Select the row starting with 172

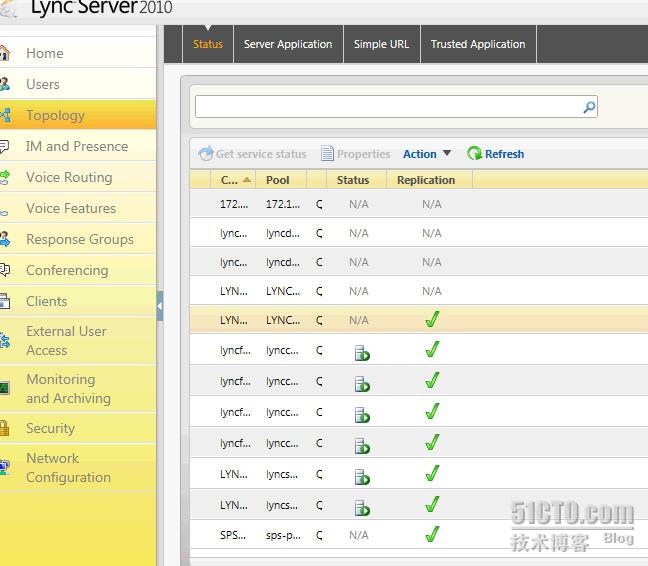coord(419,204)
